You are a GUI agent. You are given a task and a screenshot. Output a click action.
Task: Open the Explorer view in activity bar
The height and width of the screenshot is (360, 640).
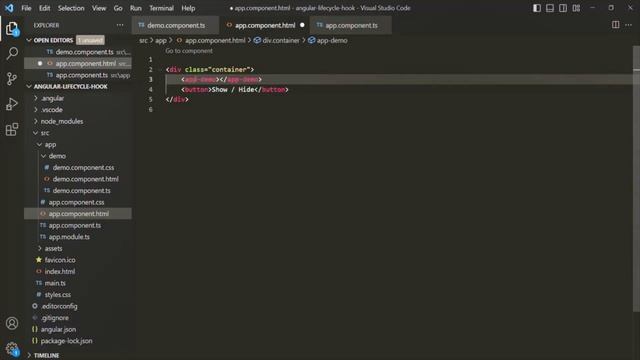click(x=12, y=29)
